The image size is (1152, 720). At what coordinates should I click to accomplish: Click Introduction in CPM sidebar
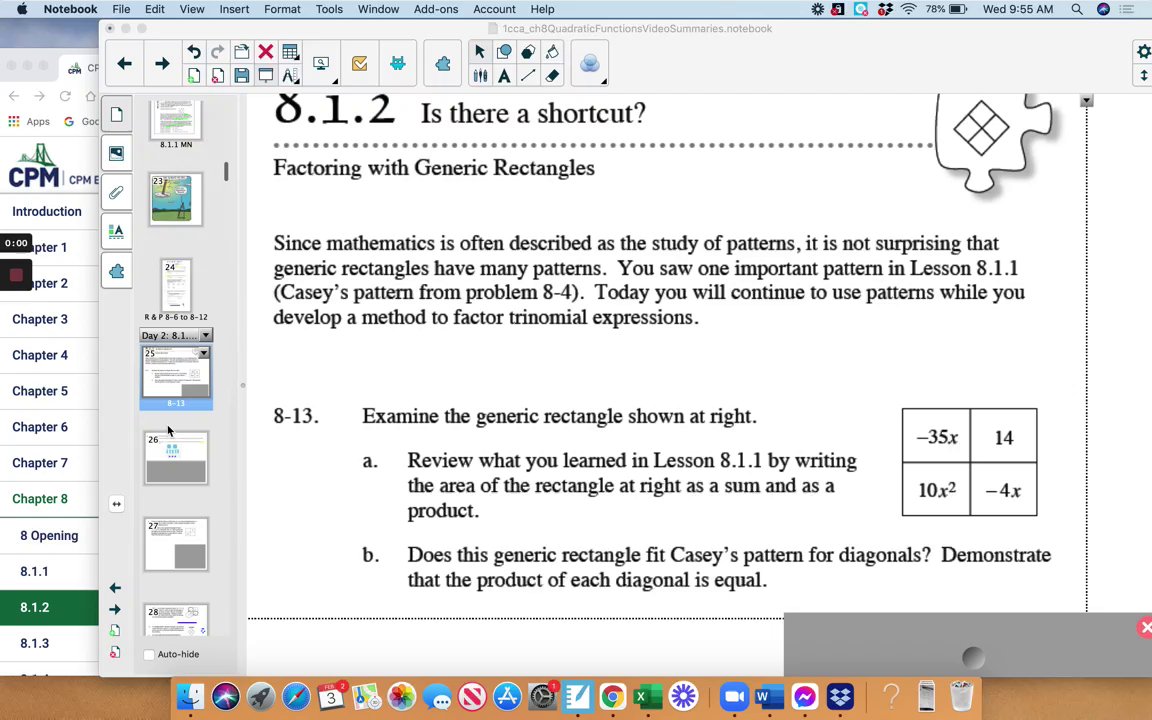(49, 211)
